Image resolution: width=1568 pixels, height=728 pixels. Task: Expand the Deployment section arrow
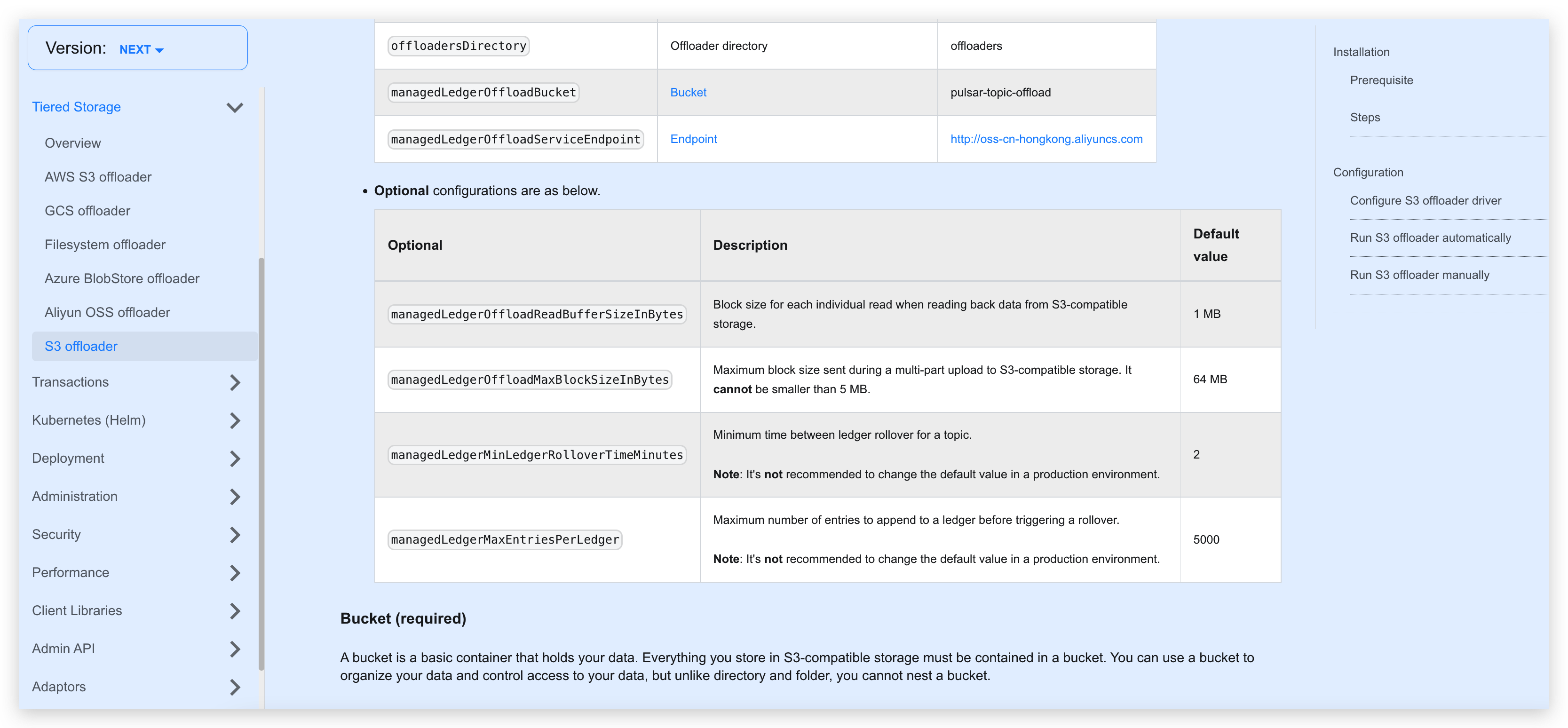point(235,459)
